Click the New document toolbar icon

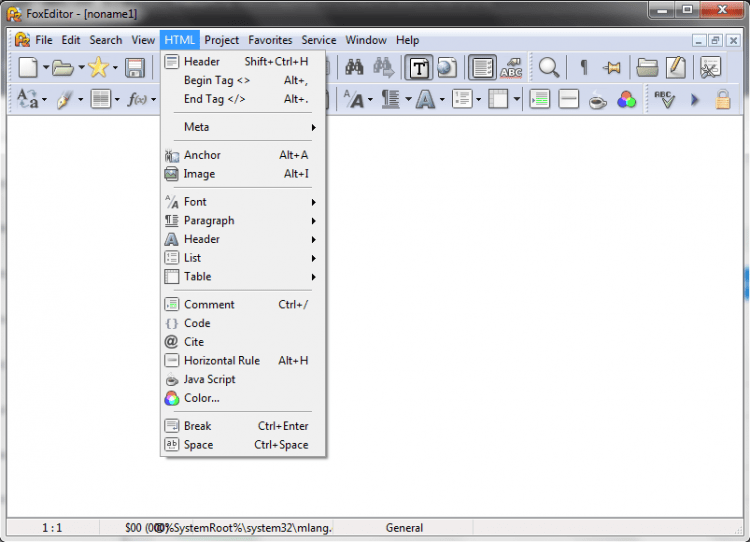28,67
